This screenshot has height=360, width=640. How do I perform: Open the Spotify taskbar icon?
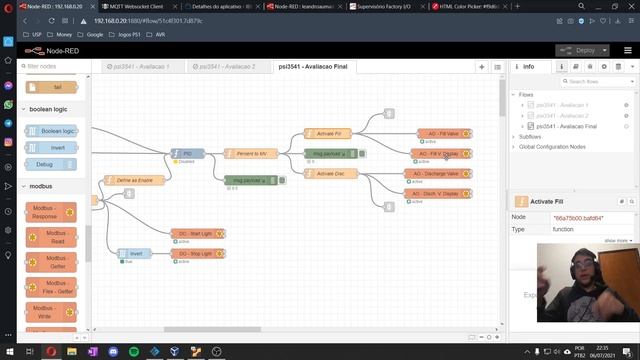coord(134,351)
